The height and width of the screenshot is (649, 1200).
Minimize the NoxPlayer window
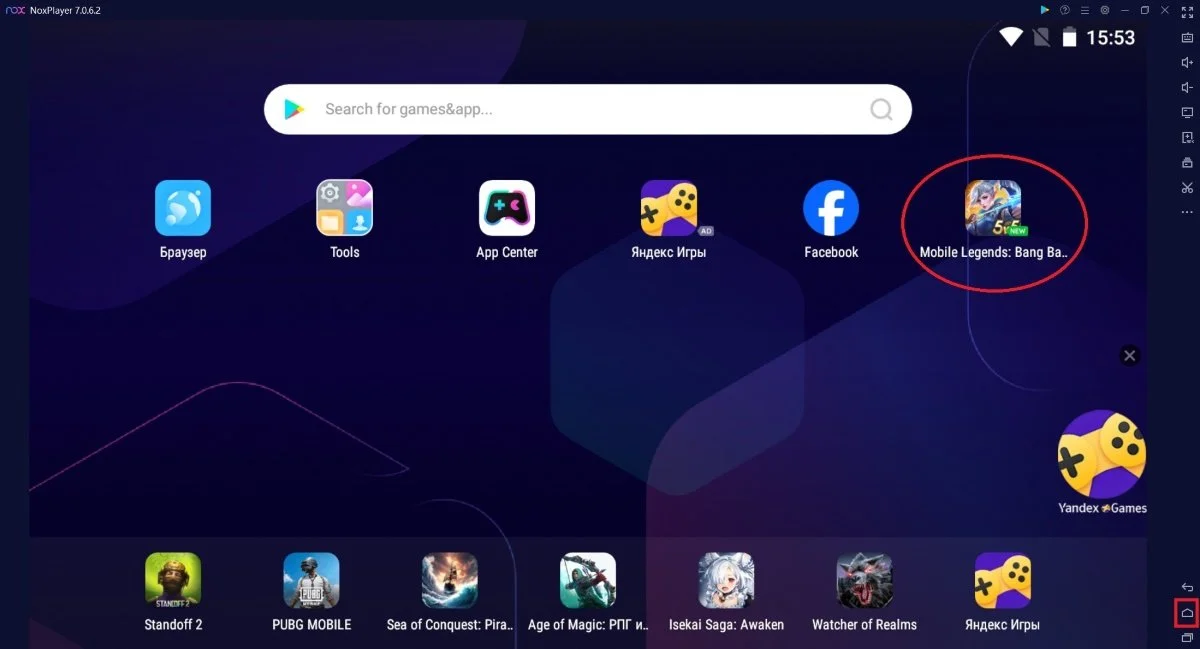click(1125, 10)
